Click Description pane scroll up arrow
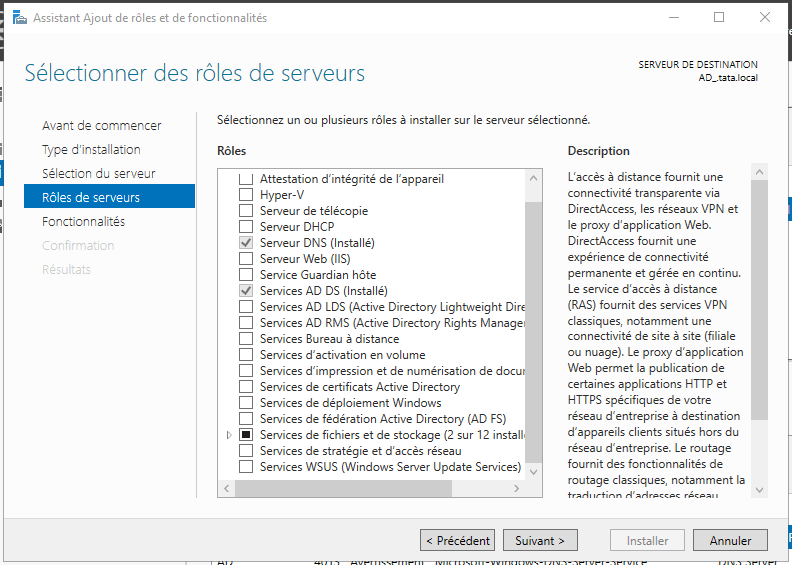The width and height of the screenshot is (792, 565). (x=759, y=172)
